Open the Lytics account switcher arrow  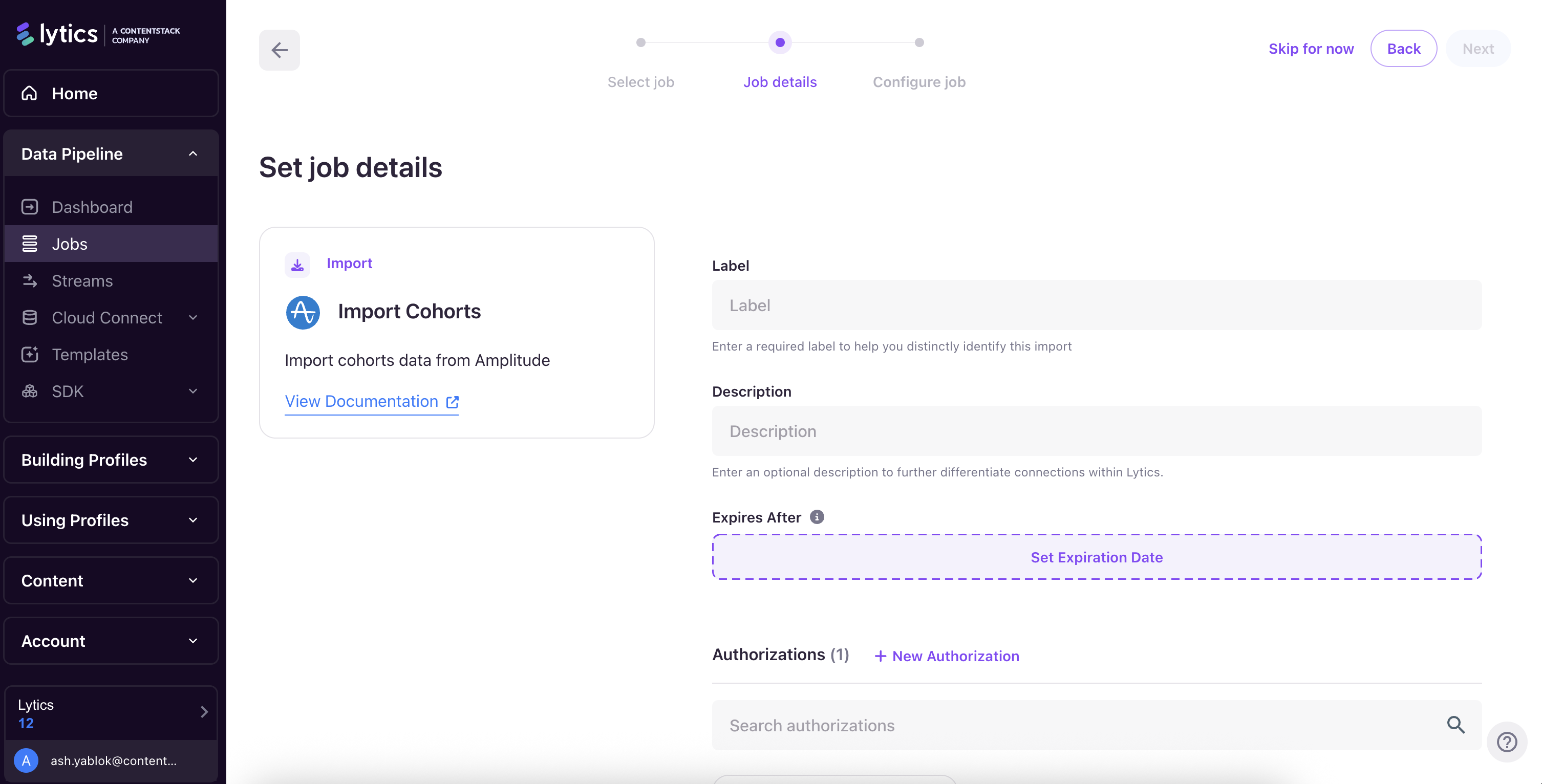tap(204, 711)
